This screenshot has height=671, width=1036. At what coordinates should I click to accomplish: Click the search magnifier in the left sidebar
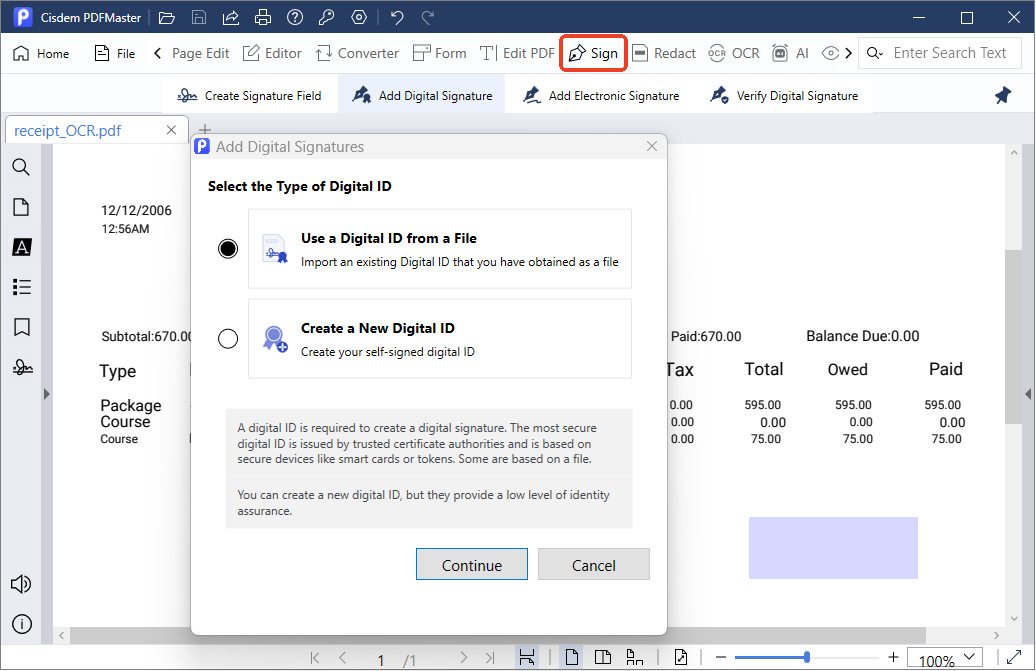point(21,167)
